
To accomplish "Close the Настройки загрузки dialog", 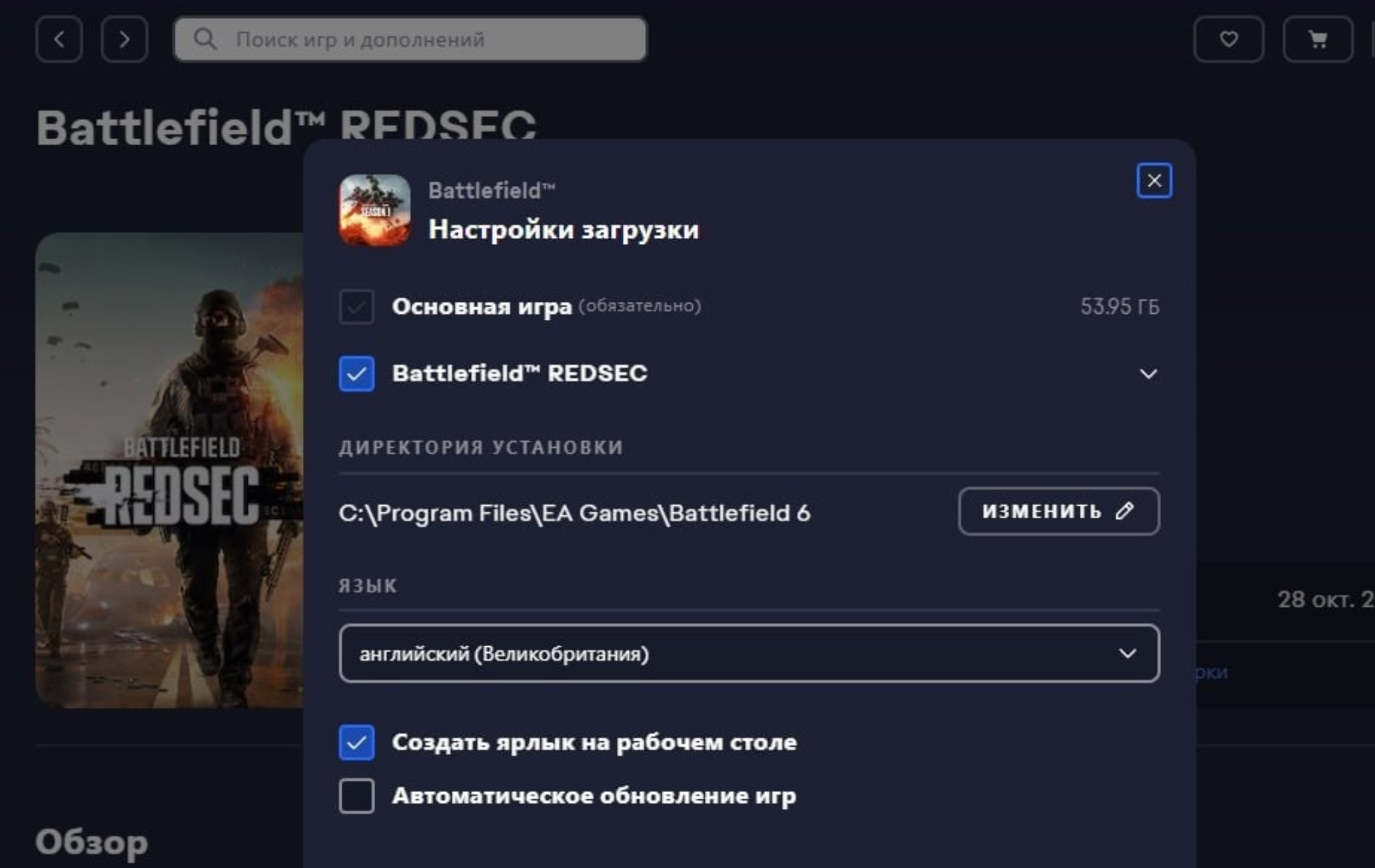I will (1154, 181).
